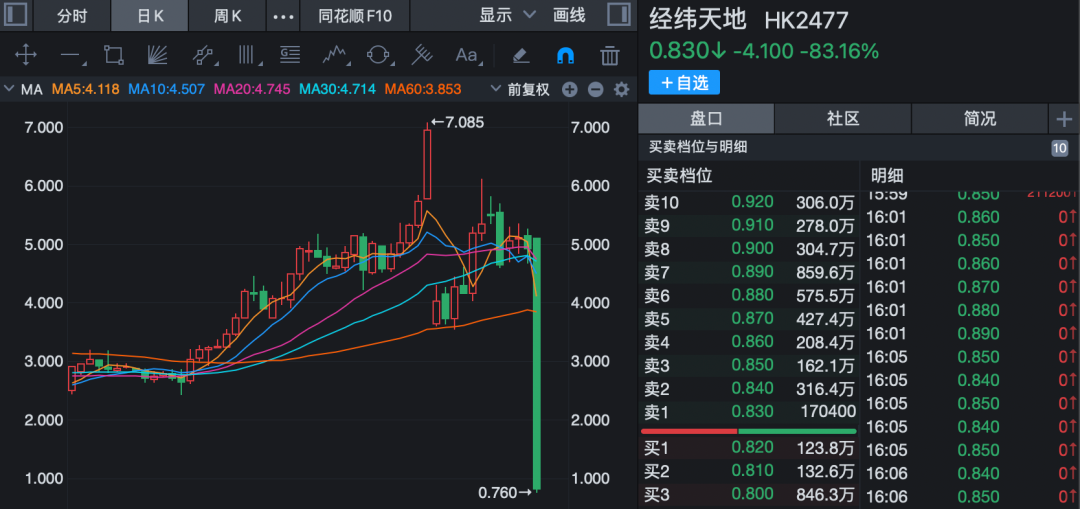This screenshot has height=509, width=1080.
Task: Click the 买卖档位 column header
Action: (x=680, y=176)
